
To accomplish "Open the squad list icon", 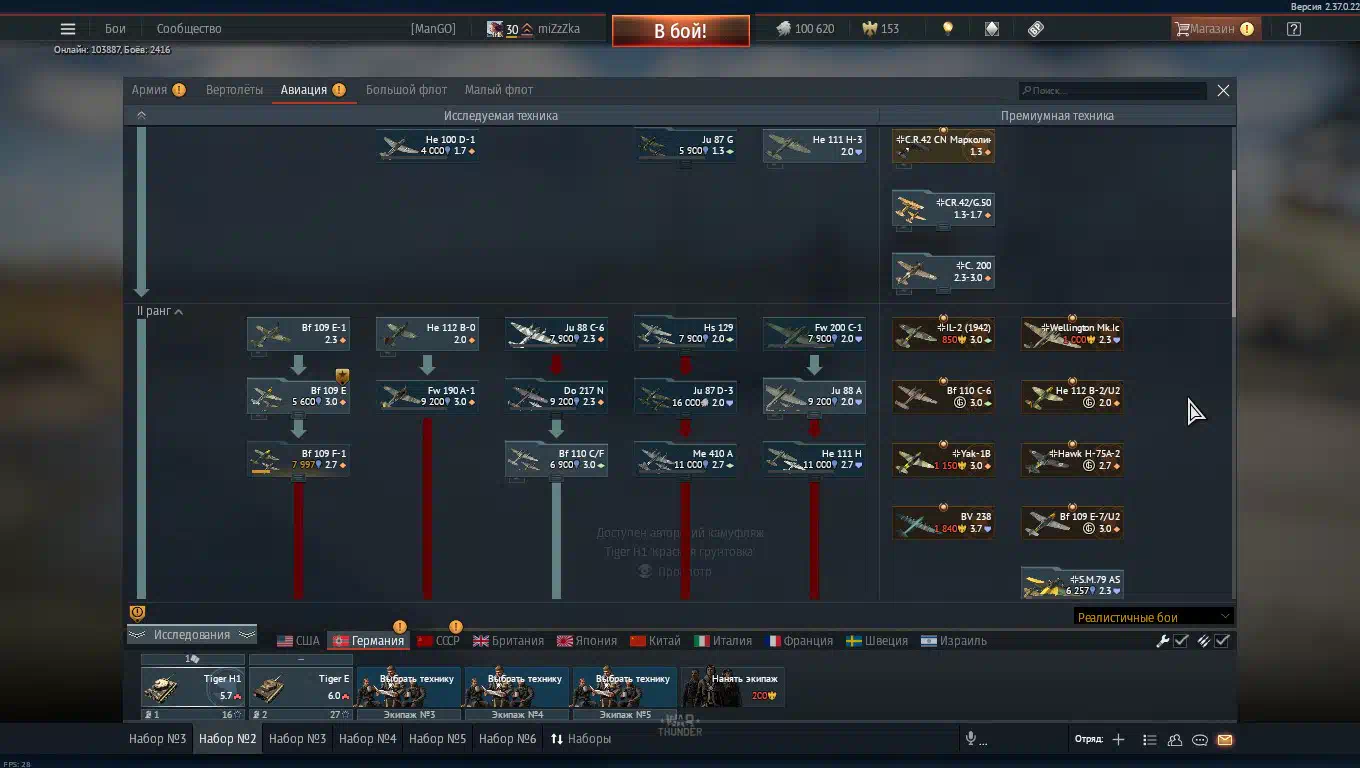I will (x=1150, y=740).
